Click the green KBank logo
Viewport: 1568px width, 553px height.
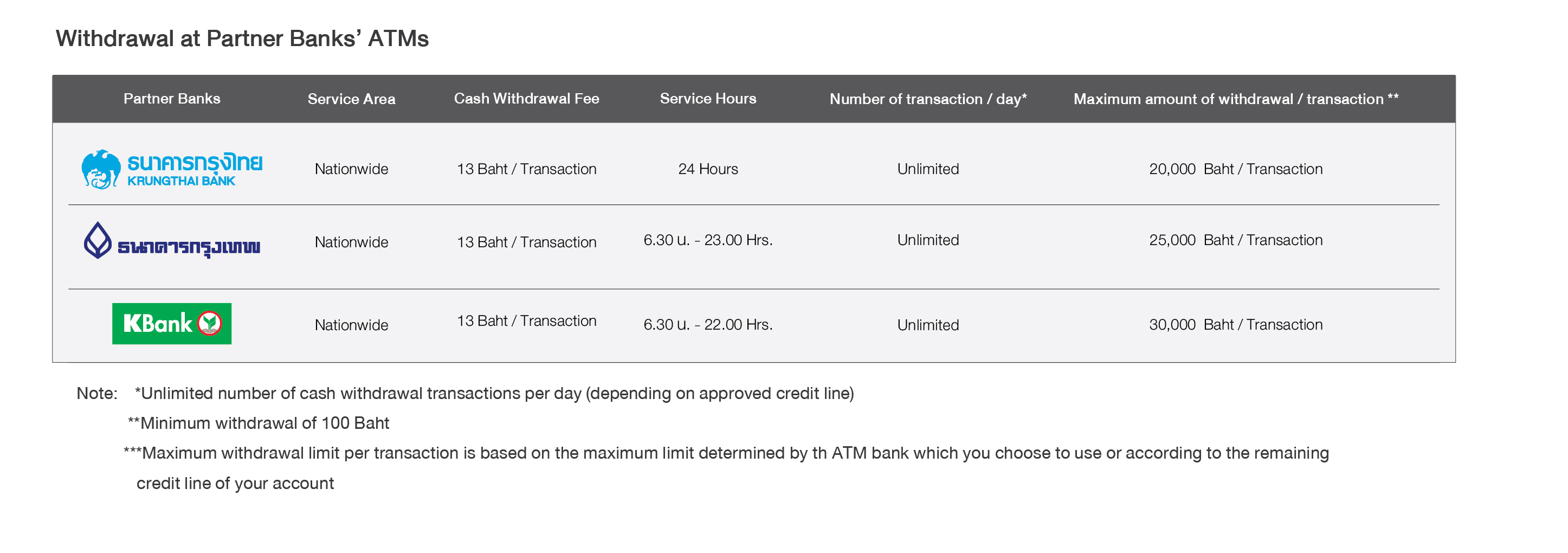pyautogui.click(x=172, y=323)
